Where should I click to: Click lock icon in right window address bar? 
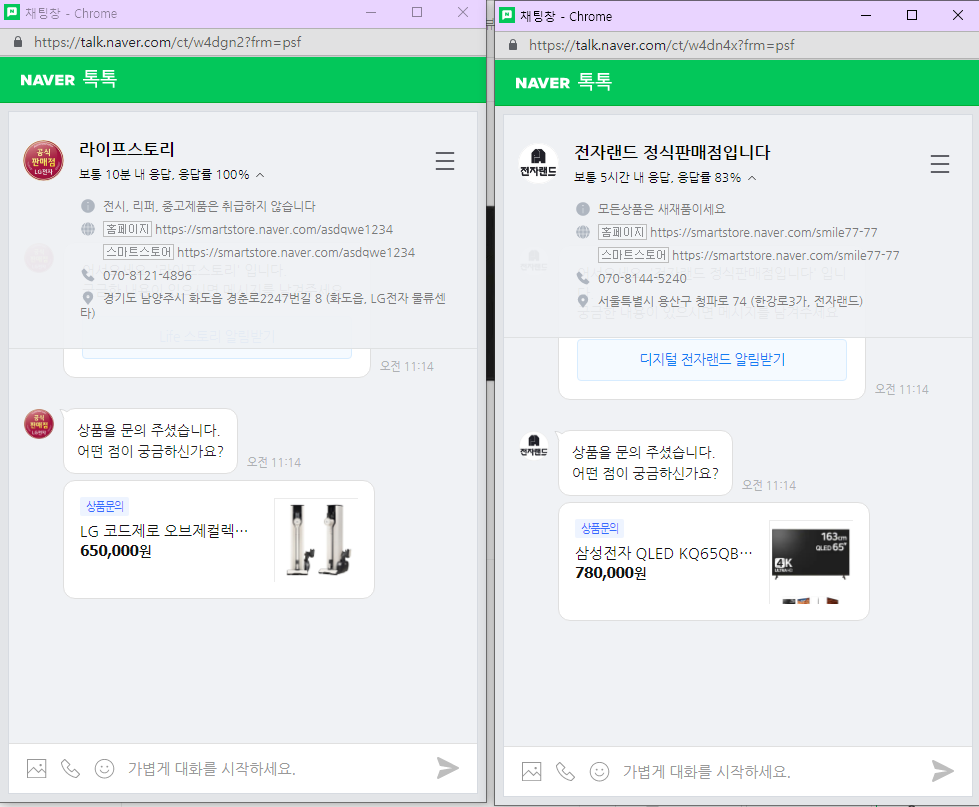513,45
